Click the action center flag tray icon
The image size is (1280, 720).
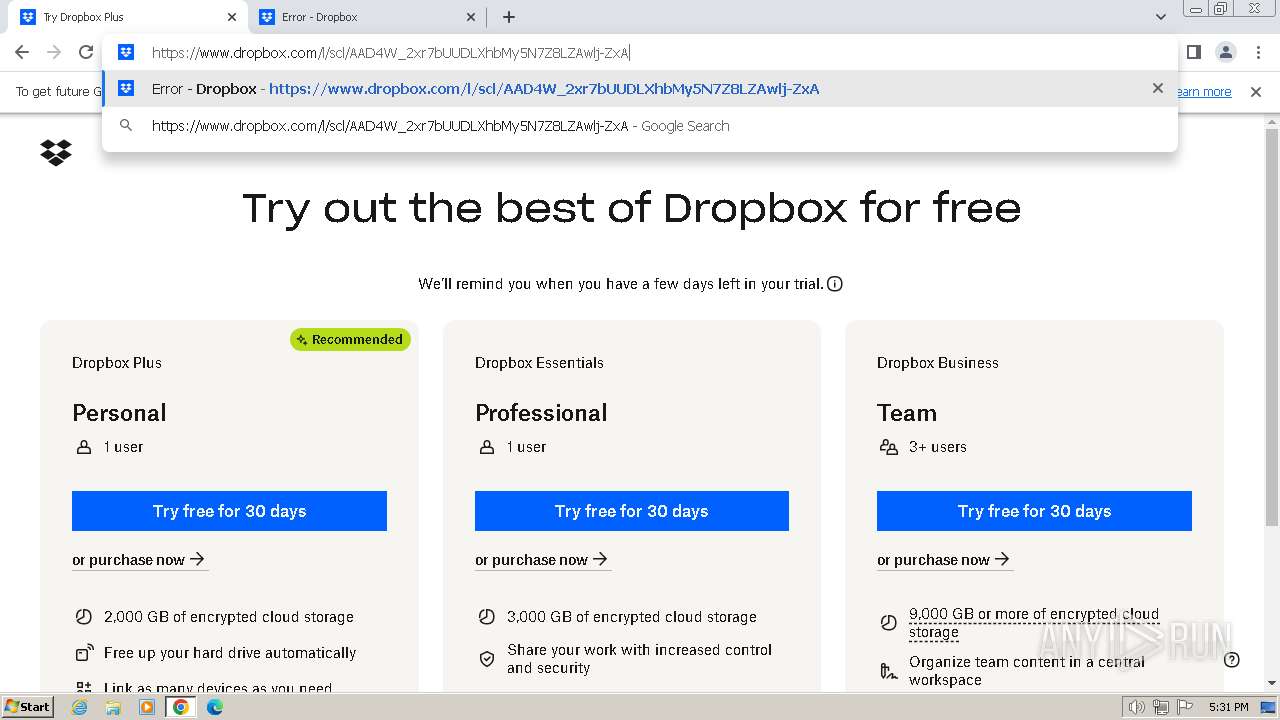(x=1185, y=707)
